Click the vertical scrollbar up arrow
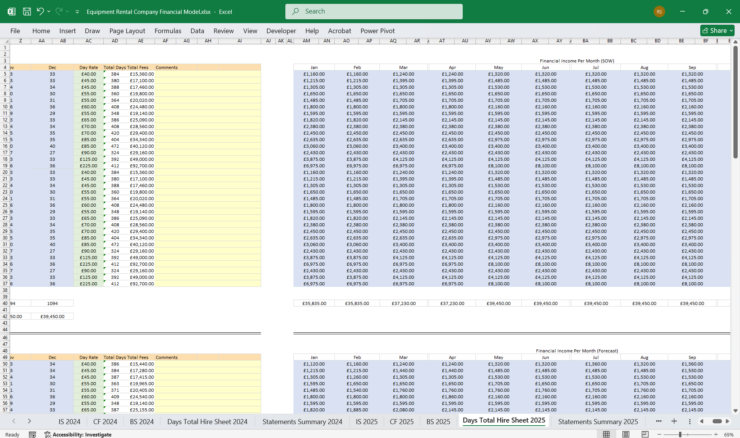Image resolution: width=740 pixels, height=438 pixels. 735,42
